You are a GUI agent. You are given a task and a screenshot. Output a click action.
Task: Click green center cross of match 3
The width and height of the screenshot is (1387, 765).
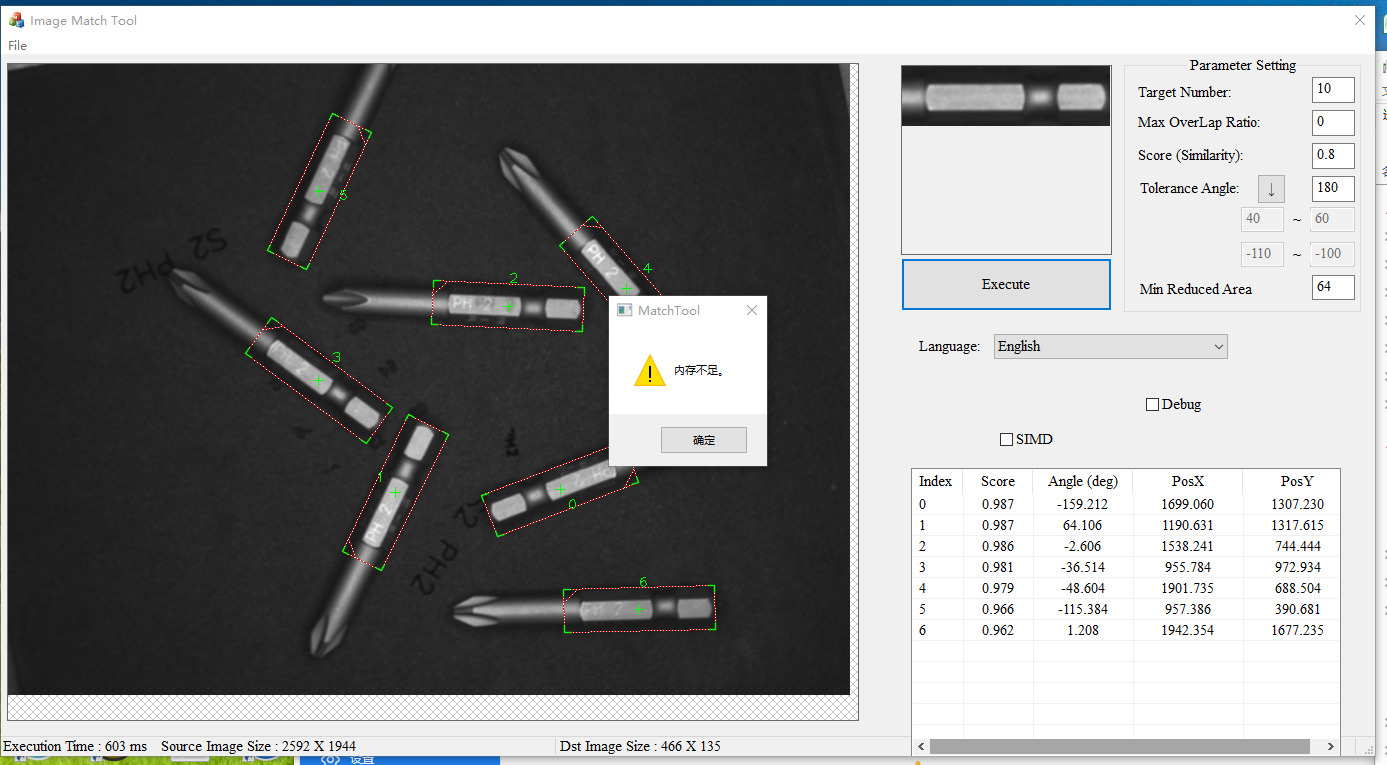coord(318,381)
